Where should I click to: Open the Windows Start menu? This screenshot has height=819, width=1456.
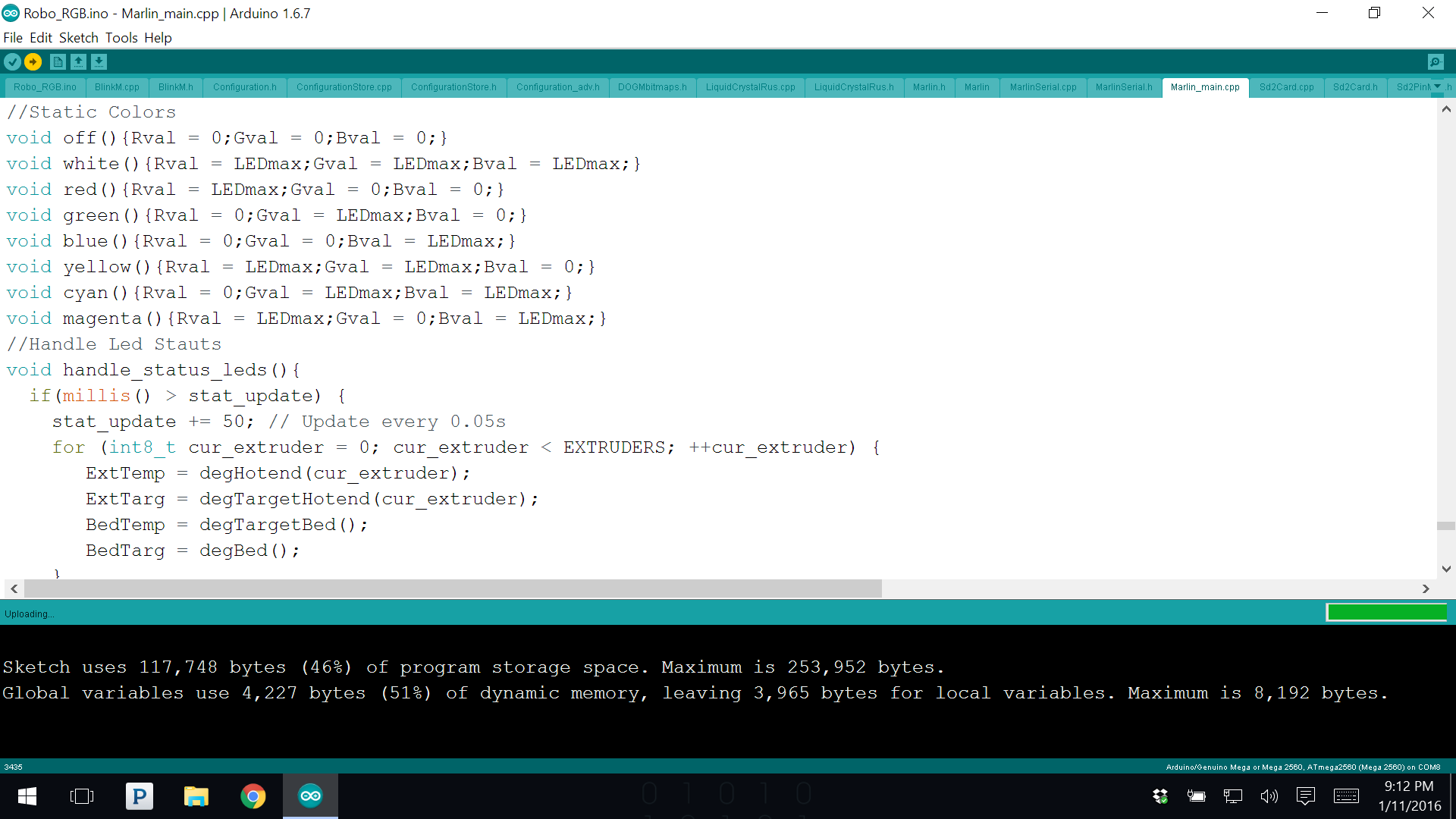pos(27,796)
